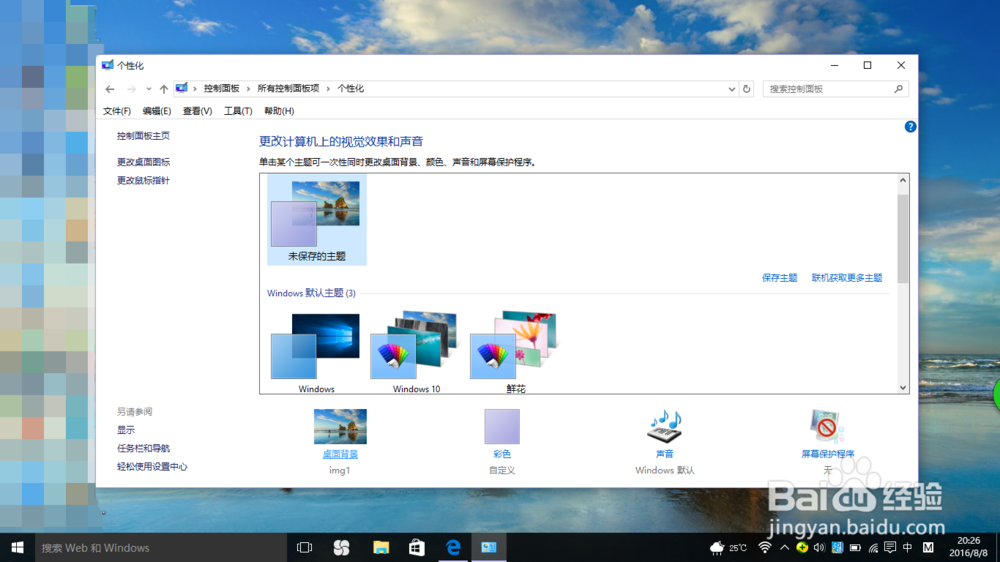
Task: Open the 彩色 color swatch
Action: pos(502,426)
